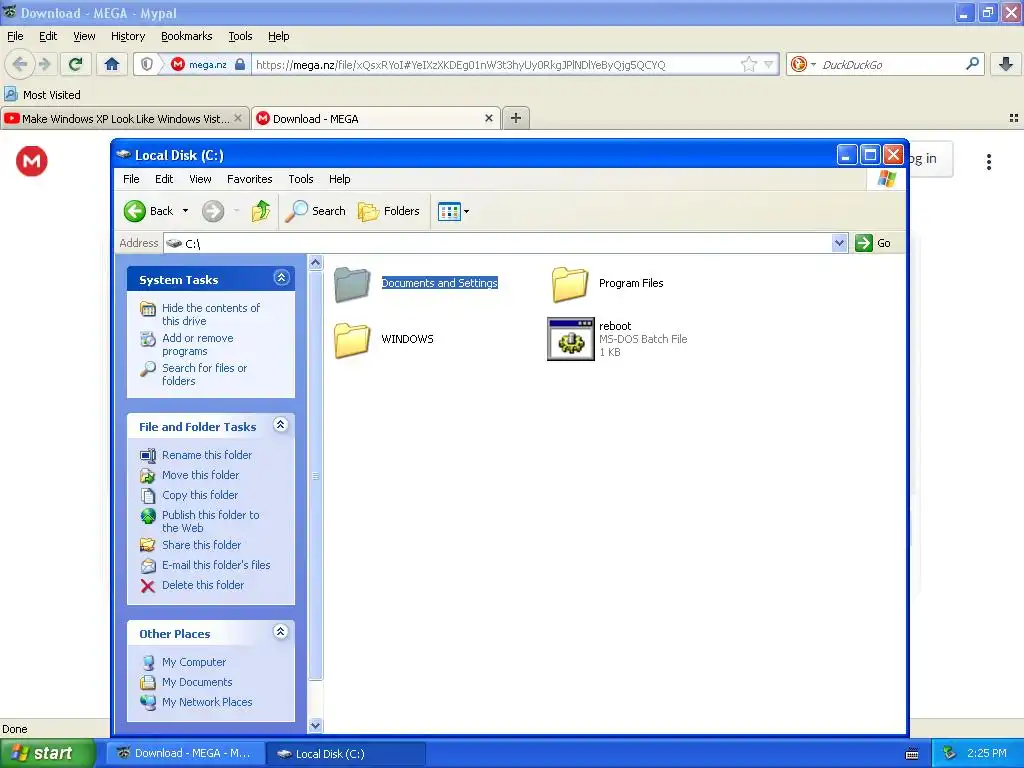
Task: Open Explorer Tools menu
Action: coord(300,179)
